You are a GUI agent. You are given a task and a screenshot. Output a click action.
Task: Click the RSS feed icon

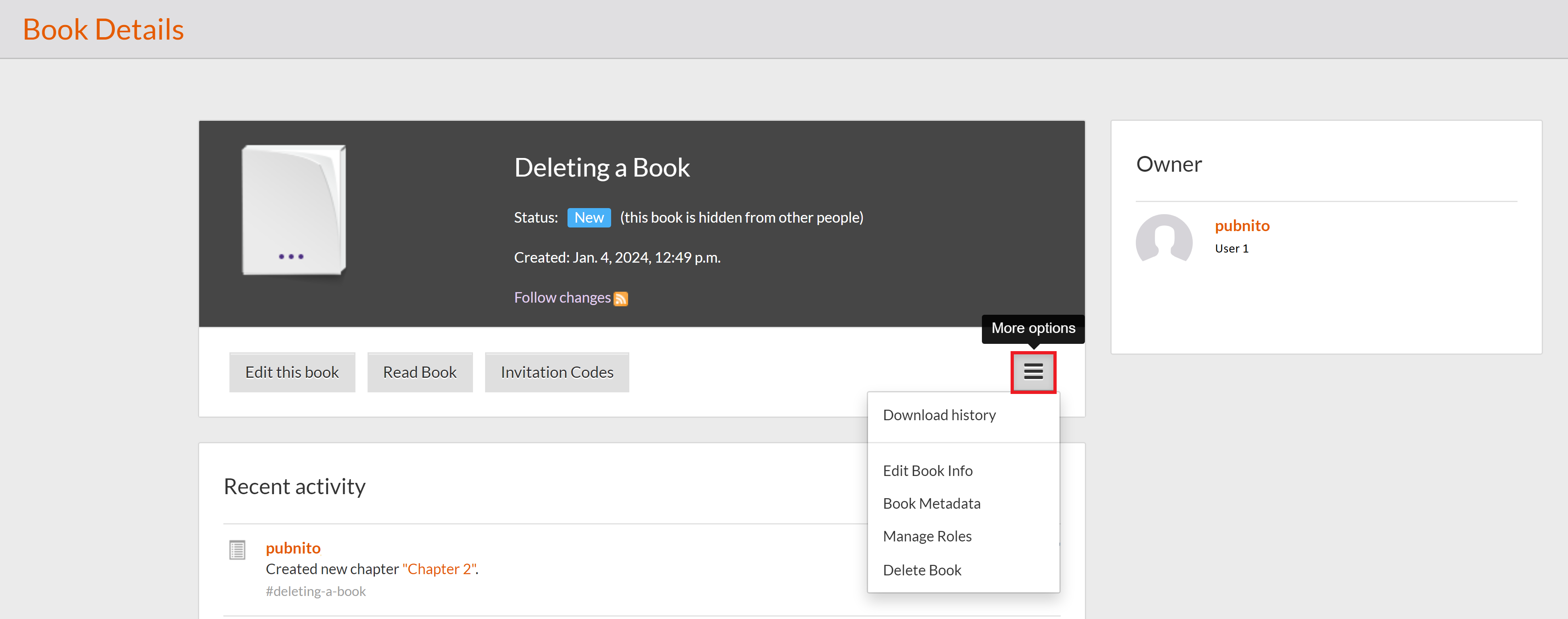(620, 299)
